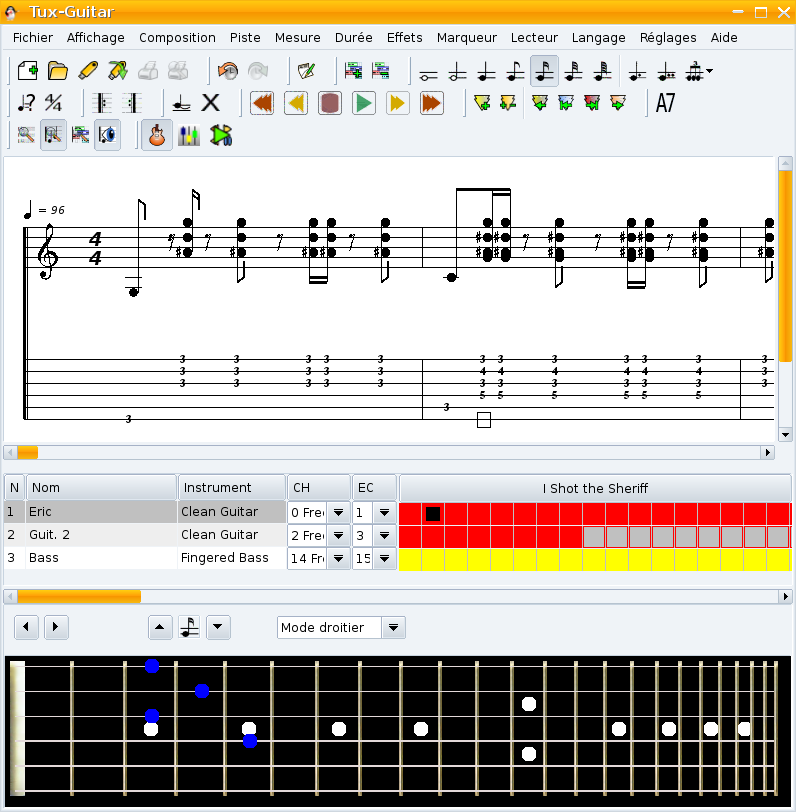Click the New file icon
This screenshot has height=812, width=796.
click(27, 71)
